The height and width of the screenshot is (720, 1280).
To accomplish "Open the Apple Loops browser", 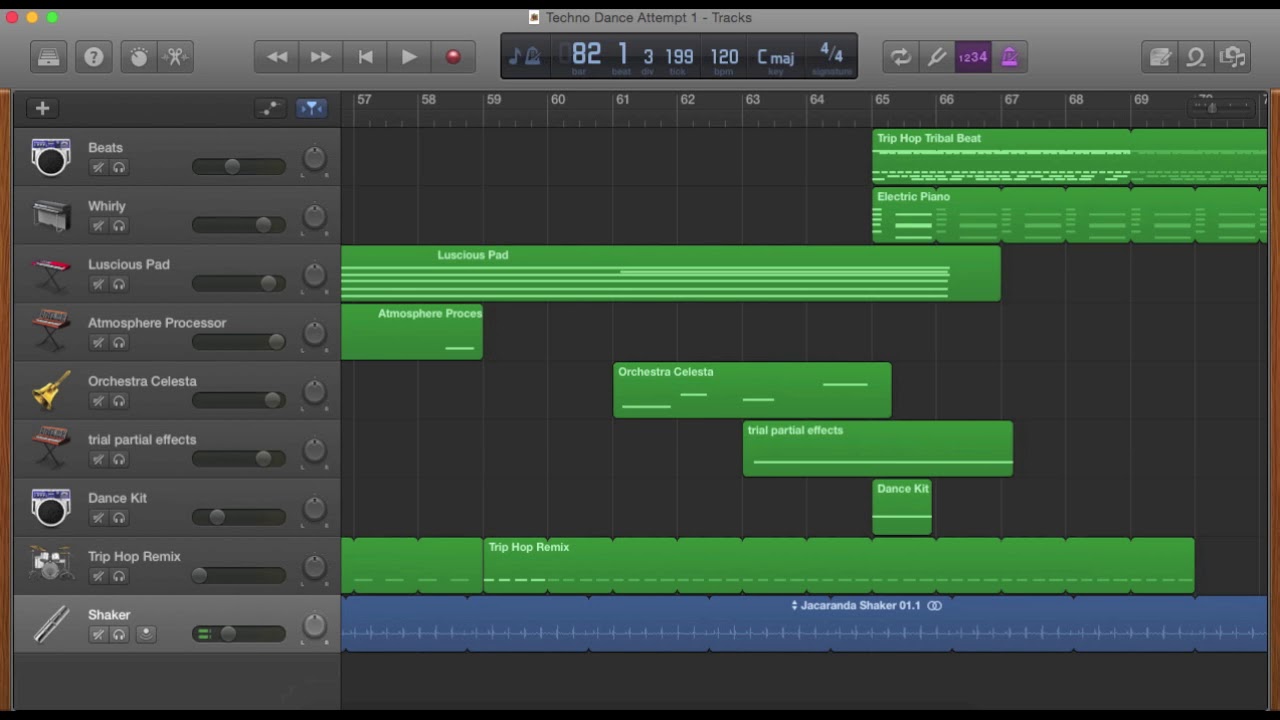I will [1196, 57].
